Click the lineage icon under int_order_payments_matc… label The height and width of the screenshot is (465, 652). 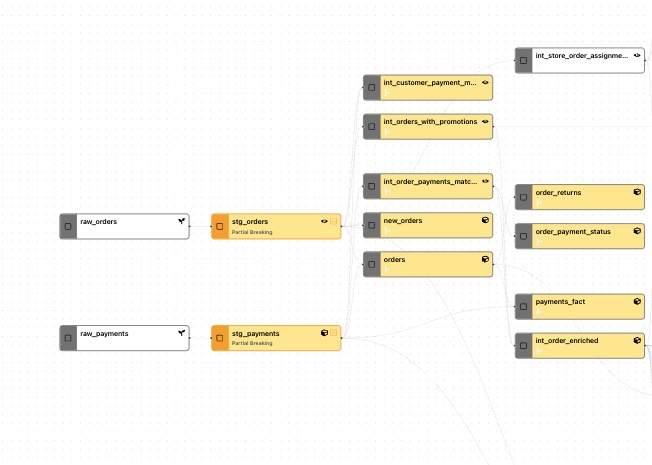tap(387, 191)
